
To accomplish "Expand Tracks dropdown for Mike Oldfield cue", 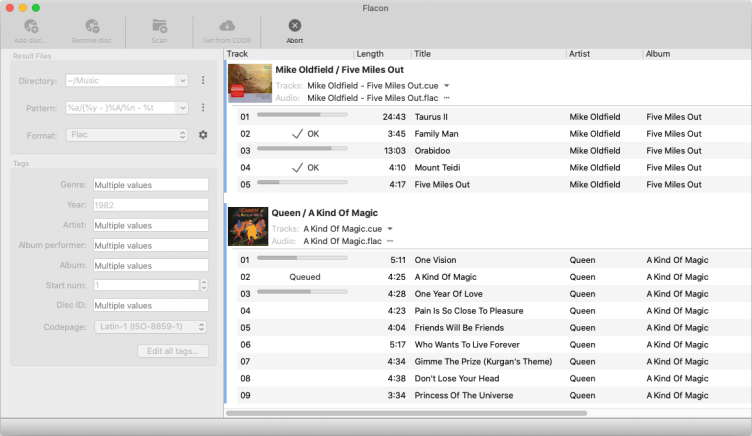I will tap(447, 86).
